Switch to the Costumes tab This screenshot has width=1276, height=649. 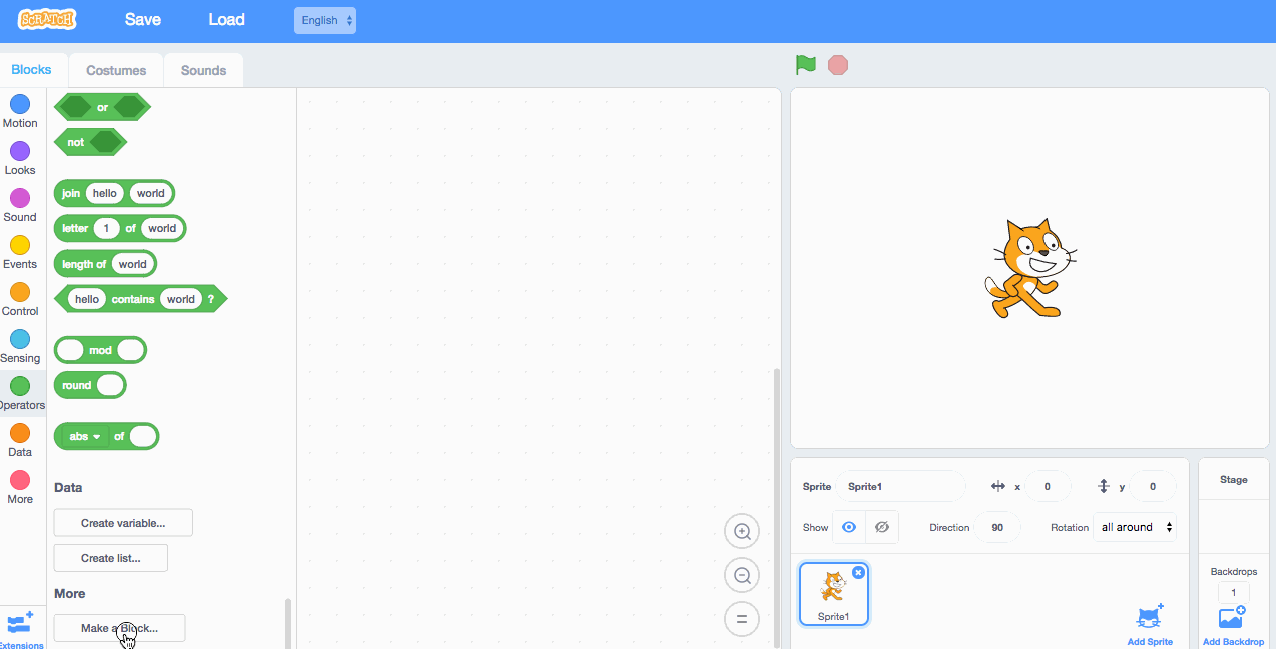[115, 70]
